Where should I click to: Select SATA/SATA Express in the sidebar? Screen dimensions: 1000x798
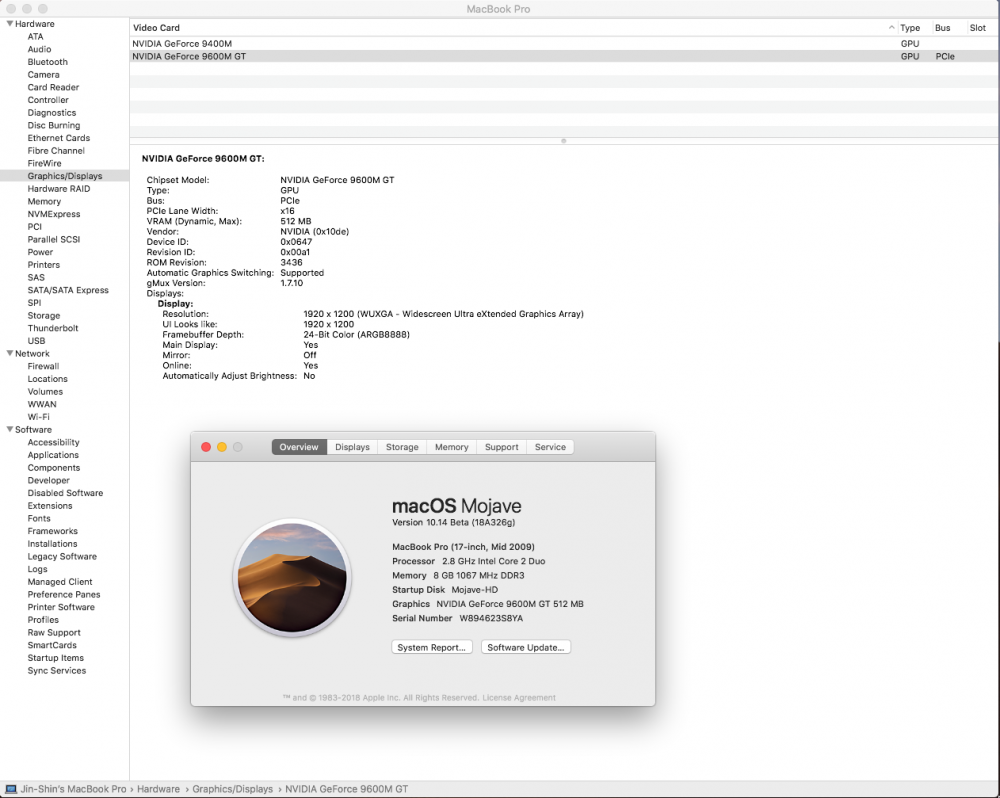pos(68,290)
